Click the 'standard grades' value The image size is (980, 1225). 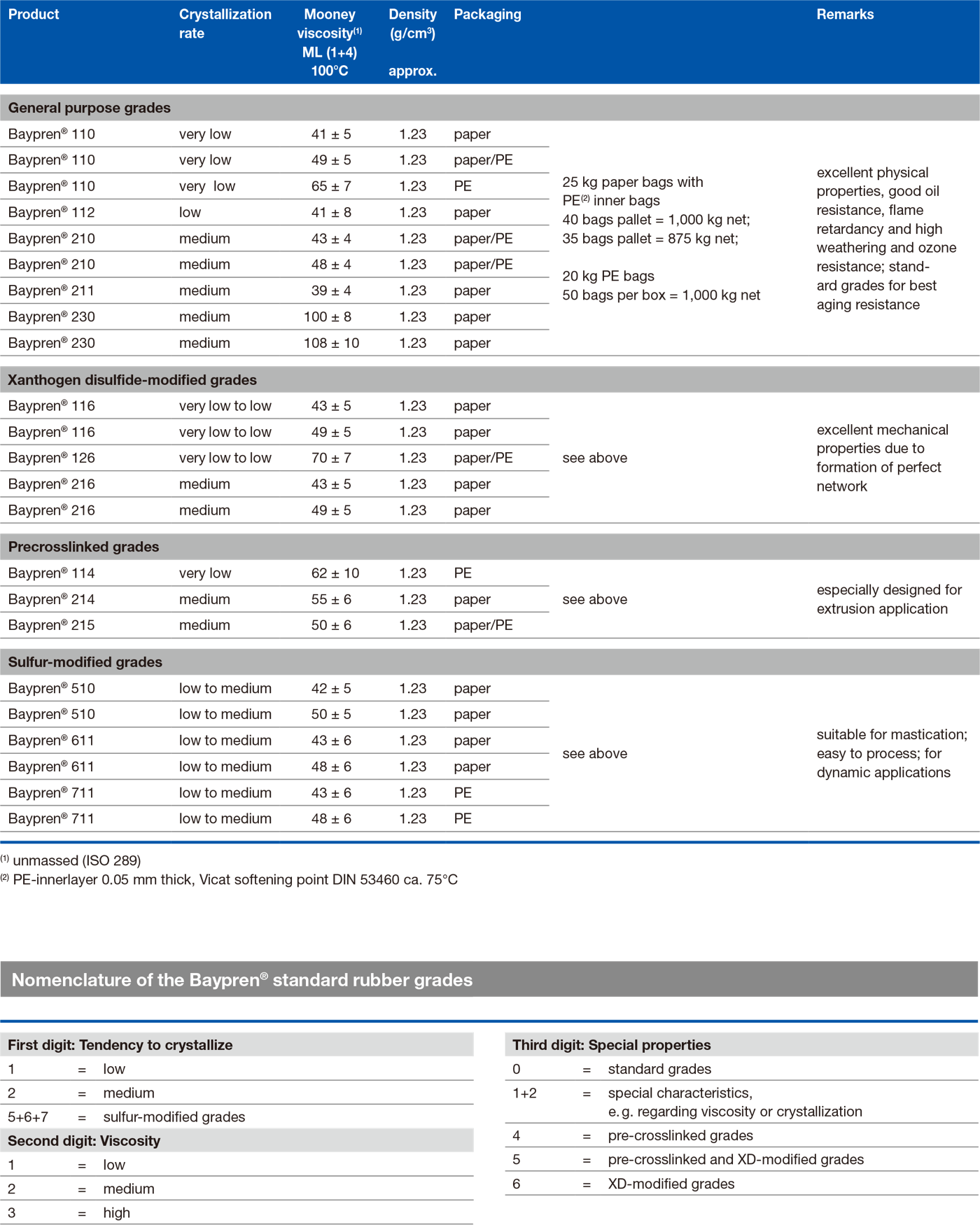click(x=659, y=1069)
